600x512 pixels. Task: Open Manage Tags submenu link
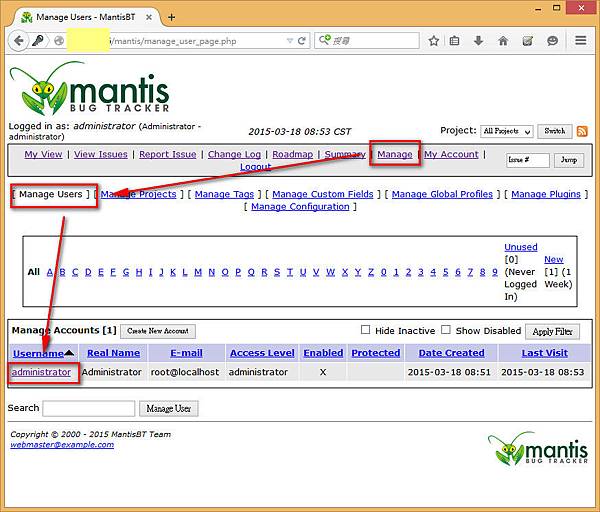(x=224, y=194)
